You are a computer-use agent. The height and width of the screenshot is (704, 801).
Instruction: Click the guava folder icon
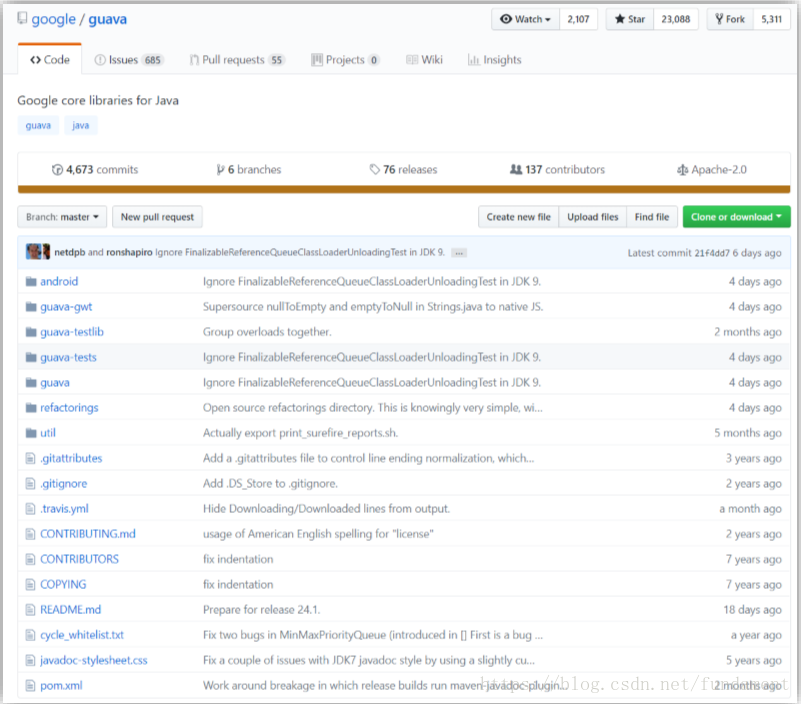(x=31, y=383)
